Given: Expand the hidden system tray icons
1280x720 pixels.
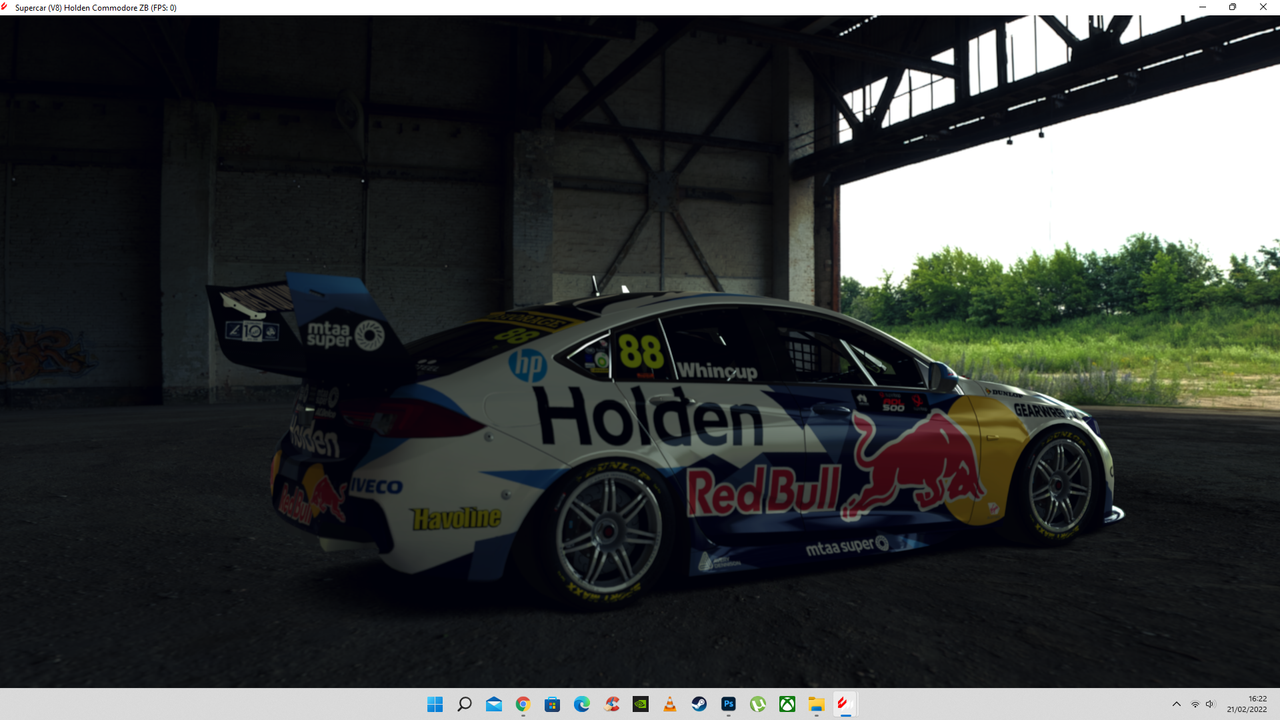Looking at the screenshot, I should 1176,704.
